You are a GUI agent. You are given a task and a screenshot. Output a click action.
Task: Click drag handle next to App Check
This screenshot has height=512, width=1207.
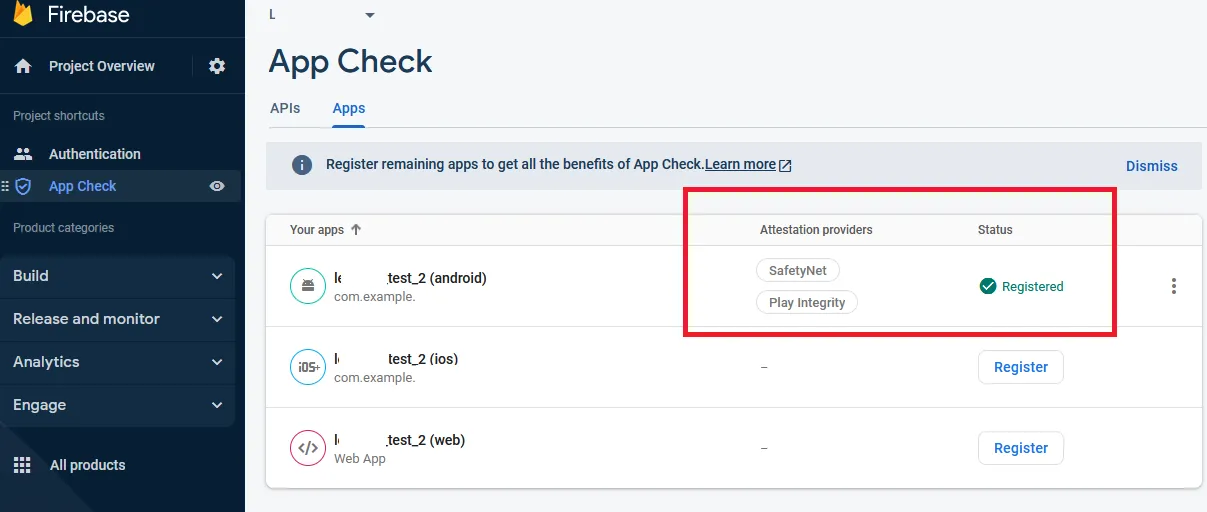pyautogui.click(x=5, y=186)
